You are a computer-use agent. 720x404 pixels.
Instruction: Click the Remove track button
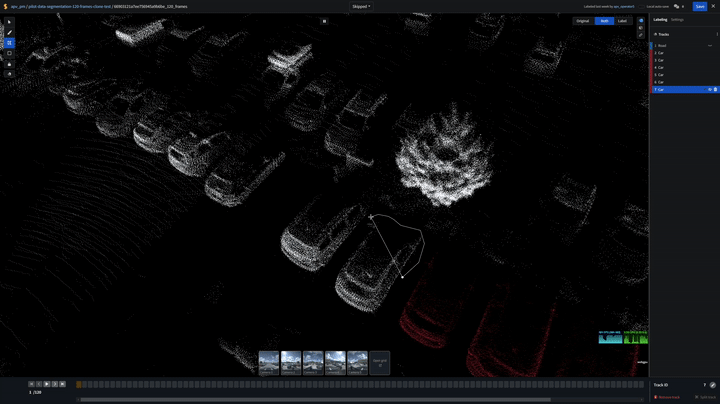[x=668, y=397]
